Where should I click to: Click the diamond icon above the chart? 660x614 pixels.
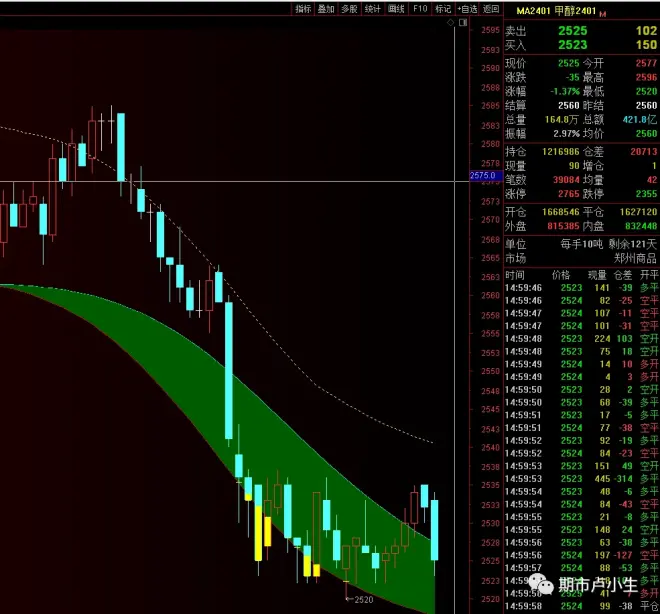click(x=451, y=22)
